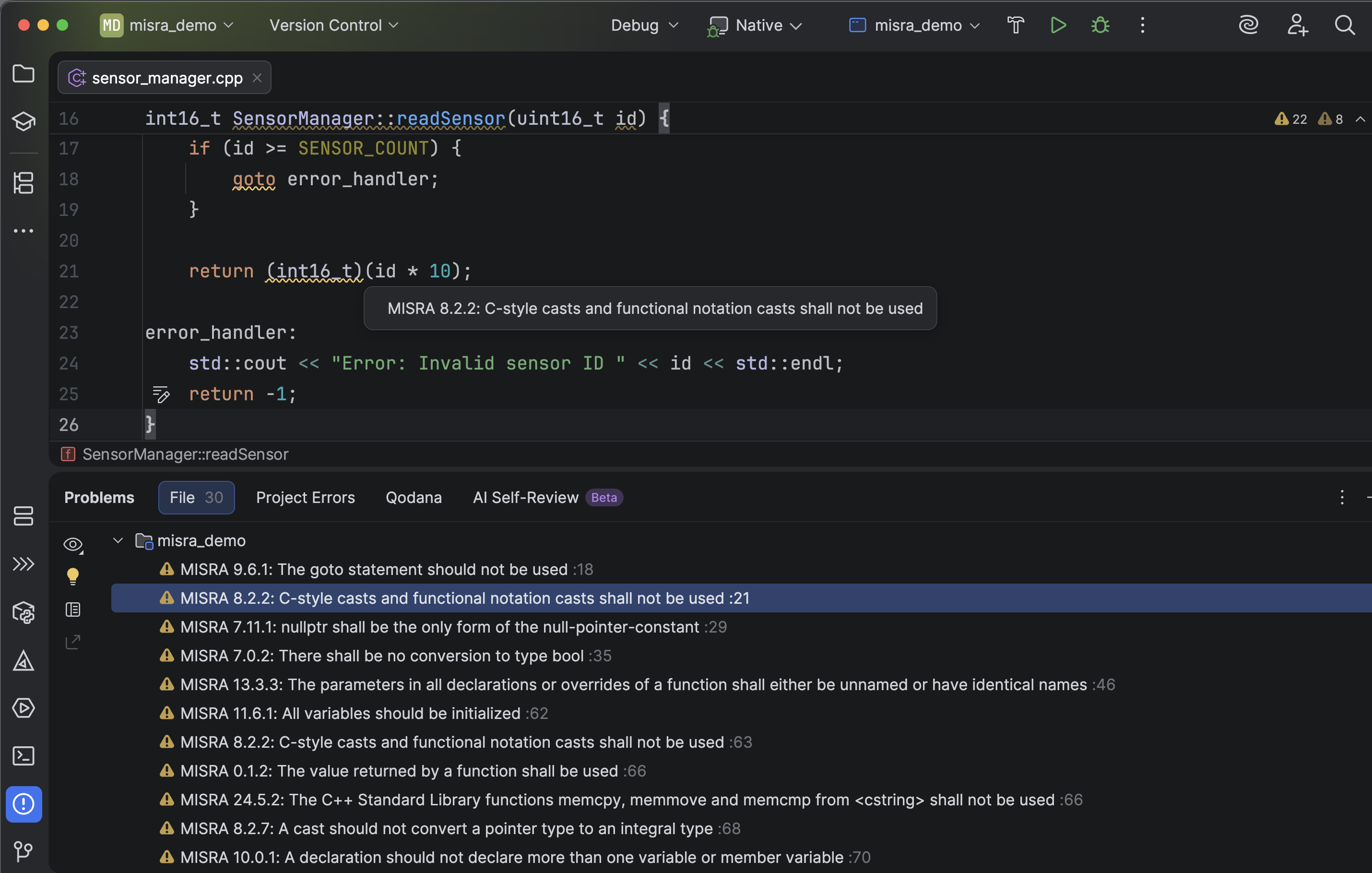Image resolution: width=1372 pixels, height=873 pixels.
Task: Open the AI Assistant spiral icon
Action: point(1248,25)
